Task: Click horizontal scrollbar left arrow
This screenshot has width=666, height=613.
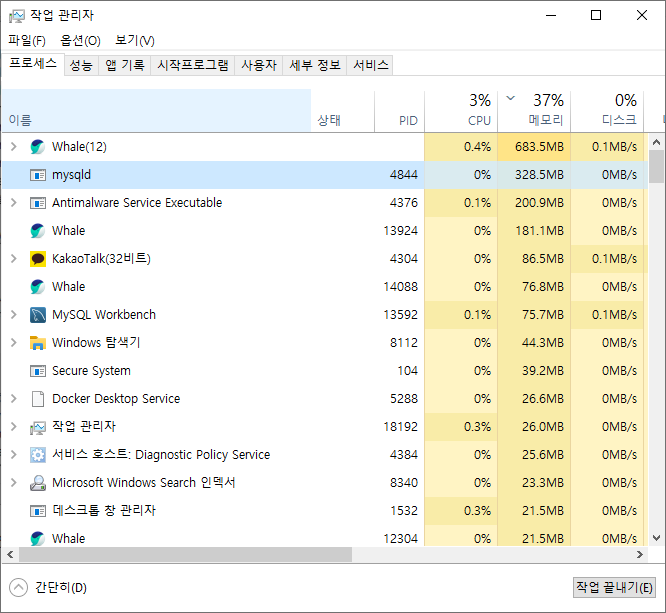Action: (x=10, y=554)
